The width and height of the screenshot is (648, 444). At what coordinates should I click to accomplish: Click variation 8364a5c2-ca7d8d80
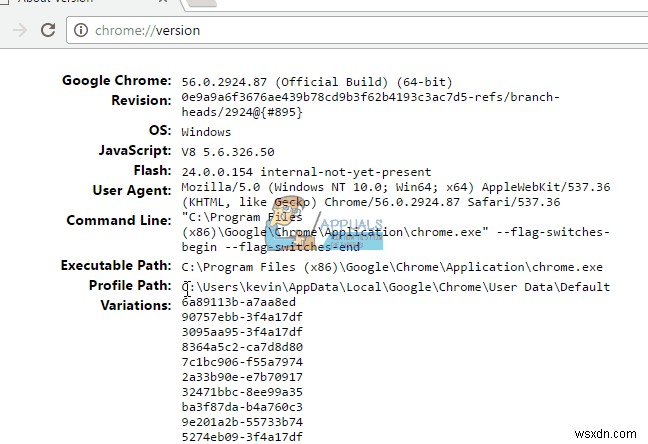[242, 347]
